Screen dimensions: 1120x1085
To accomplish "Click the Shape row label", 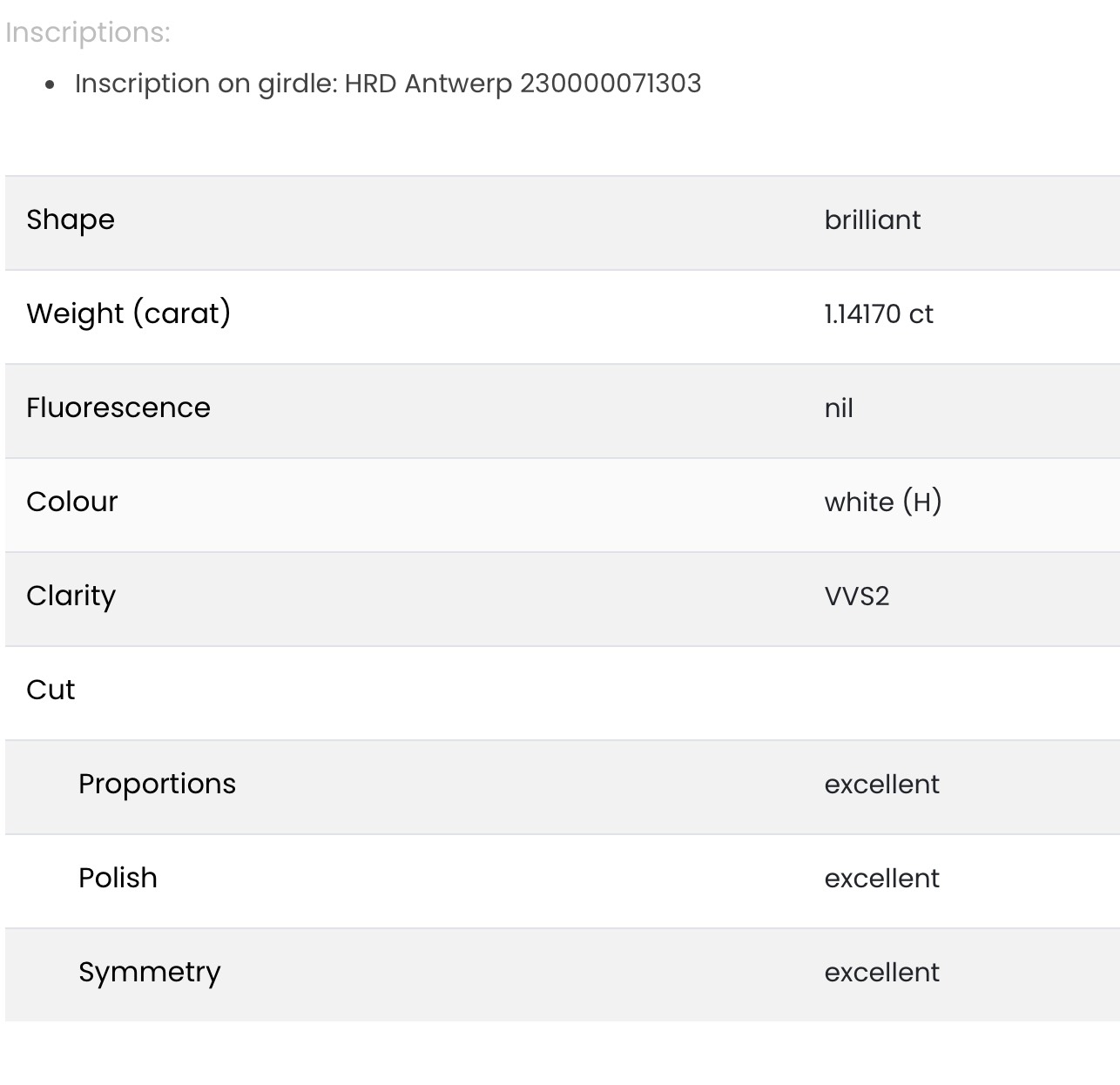I will 71,220.
